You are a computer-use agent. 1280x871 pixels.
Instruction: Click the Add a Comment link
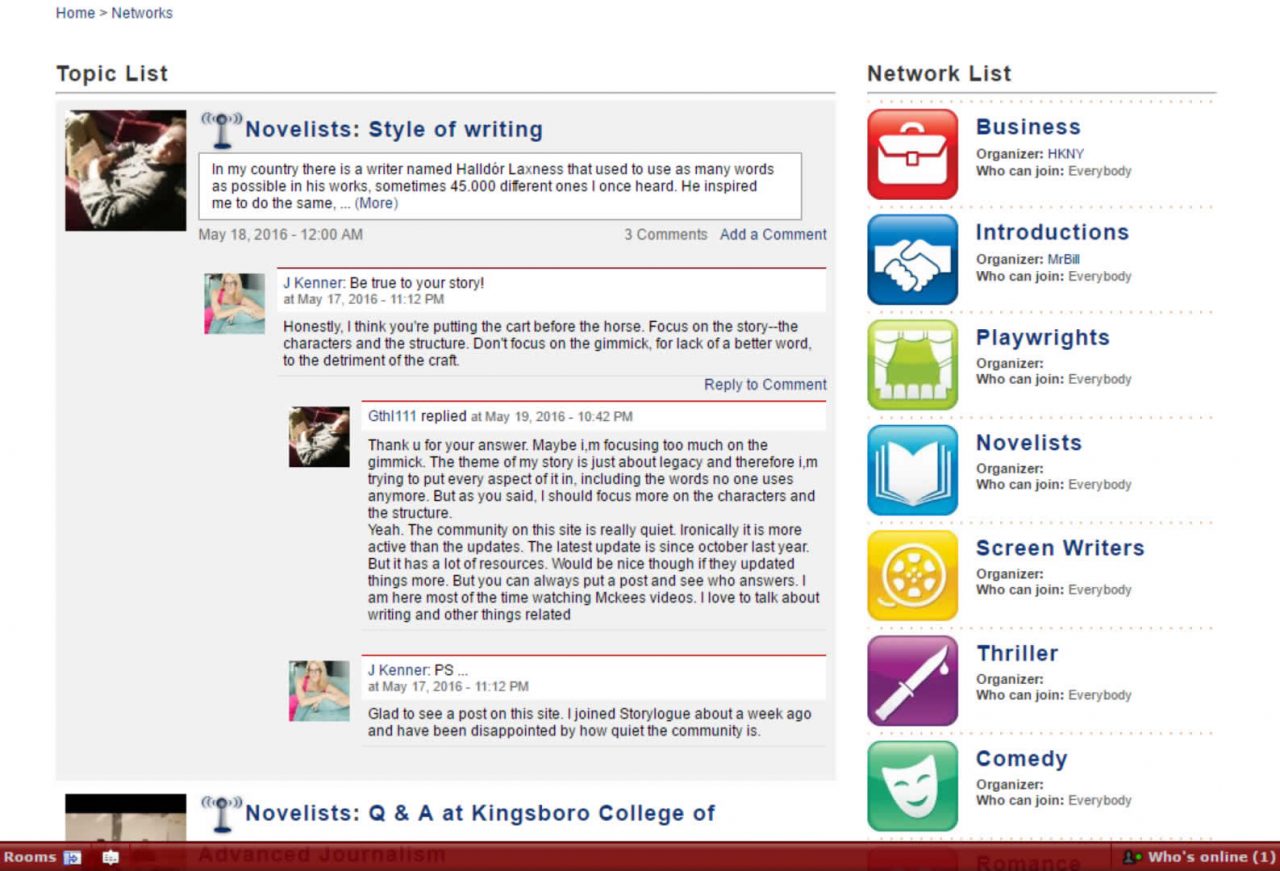click(x=773, y=234)
